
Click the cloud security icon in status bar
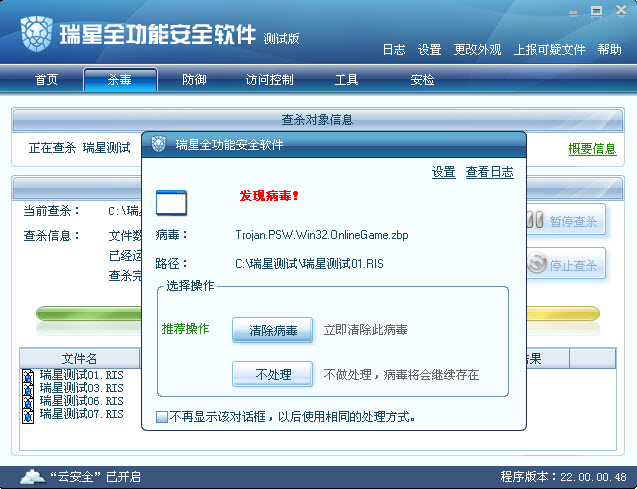(x=32, y=476)
